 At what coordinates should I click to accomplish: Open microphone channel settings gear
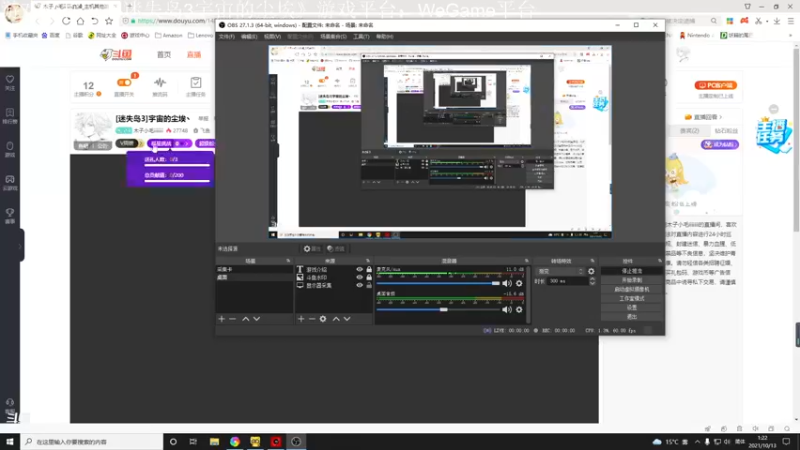click(519, 283)
